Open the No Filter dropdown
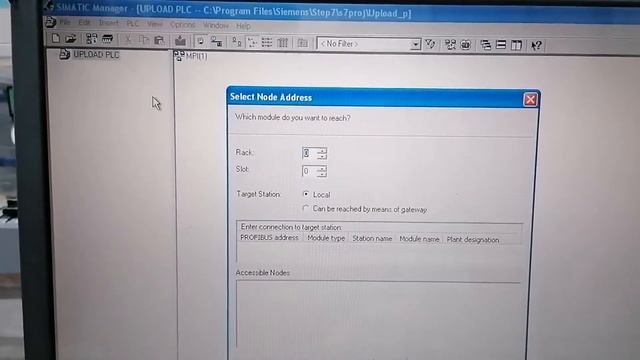Image resolution: width=640 pixels, height=360 pixels. 415,44
